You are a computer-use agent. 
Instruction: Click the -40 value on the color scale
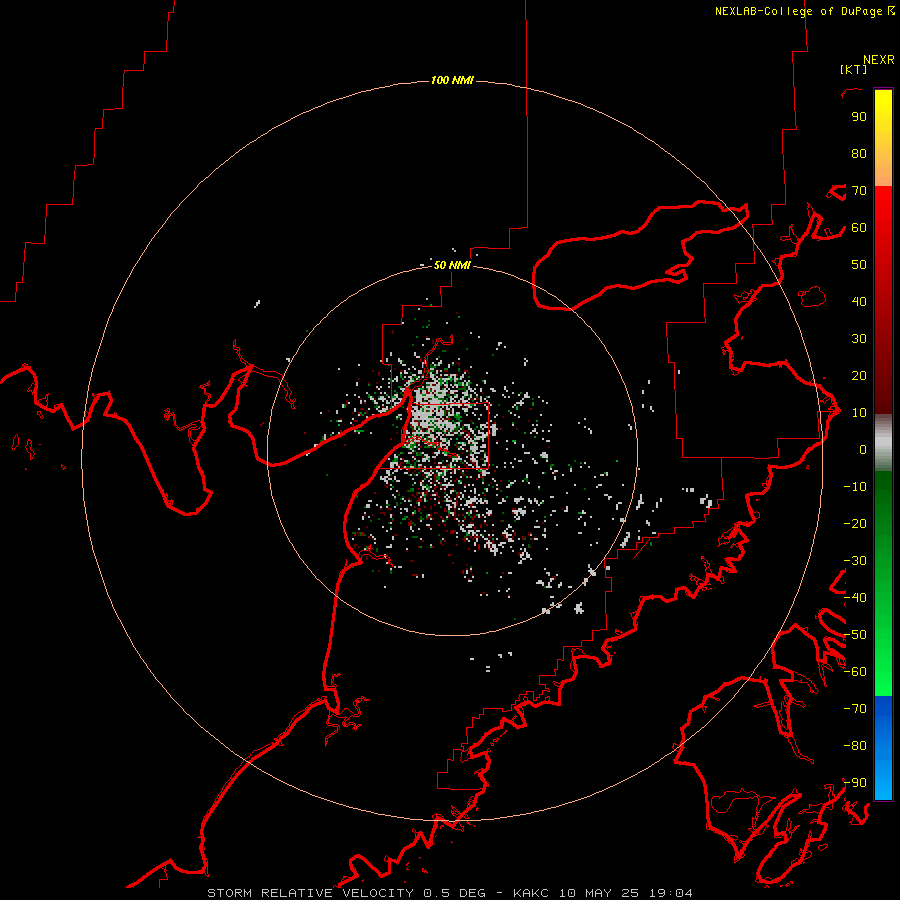click(855, 598)
